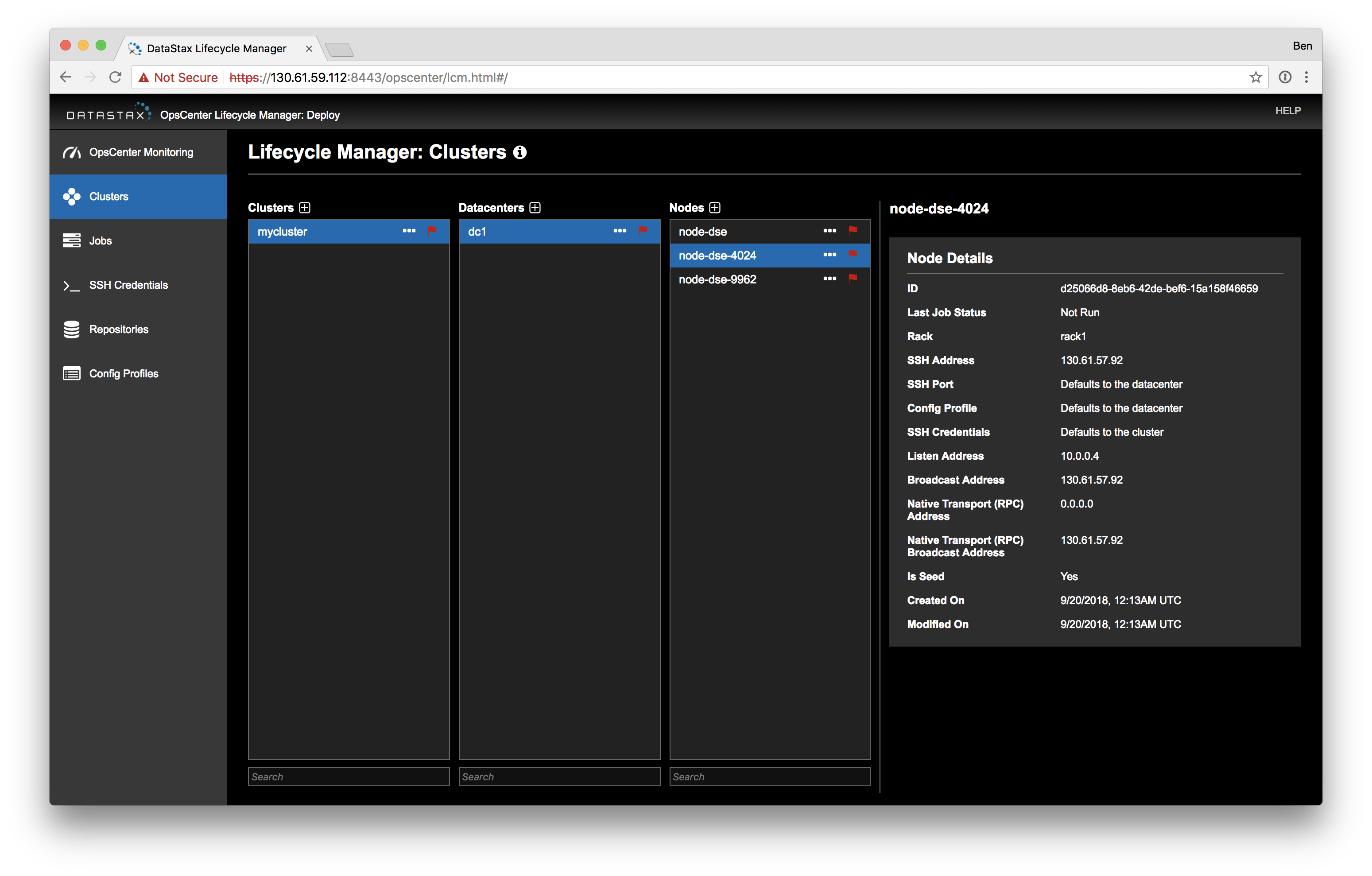Click the Nodes search field
This screenshot has height=876, width=1372.
point(769,776)
